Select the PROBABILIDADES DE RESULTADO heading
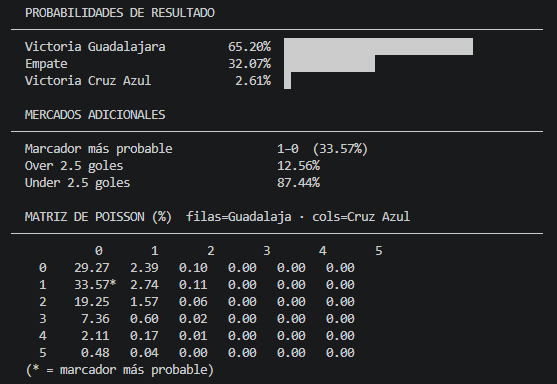The width and height of the screenshot is (557, 384). point(120,13)
